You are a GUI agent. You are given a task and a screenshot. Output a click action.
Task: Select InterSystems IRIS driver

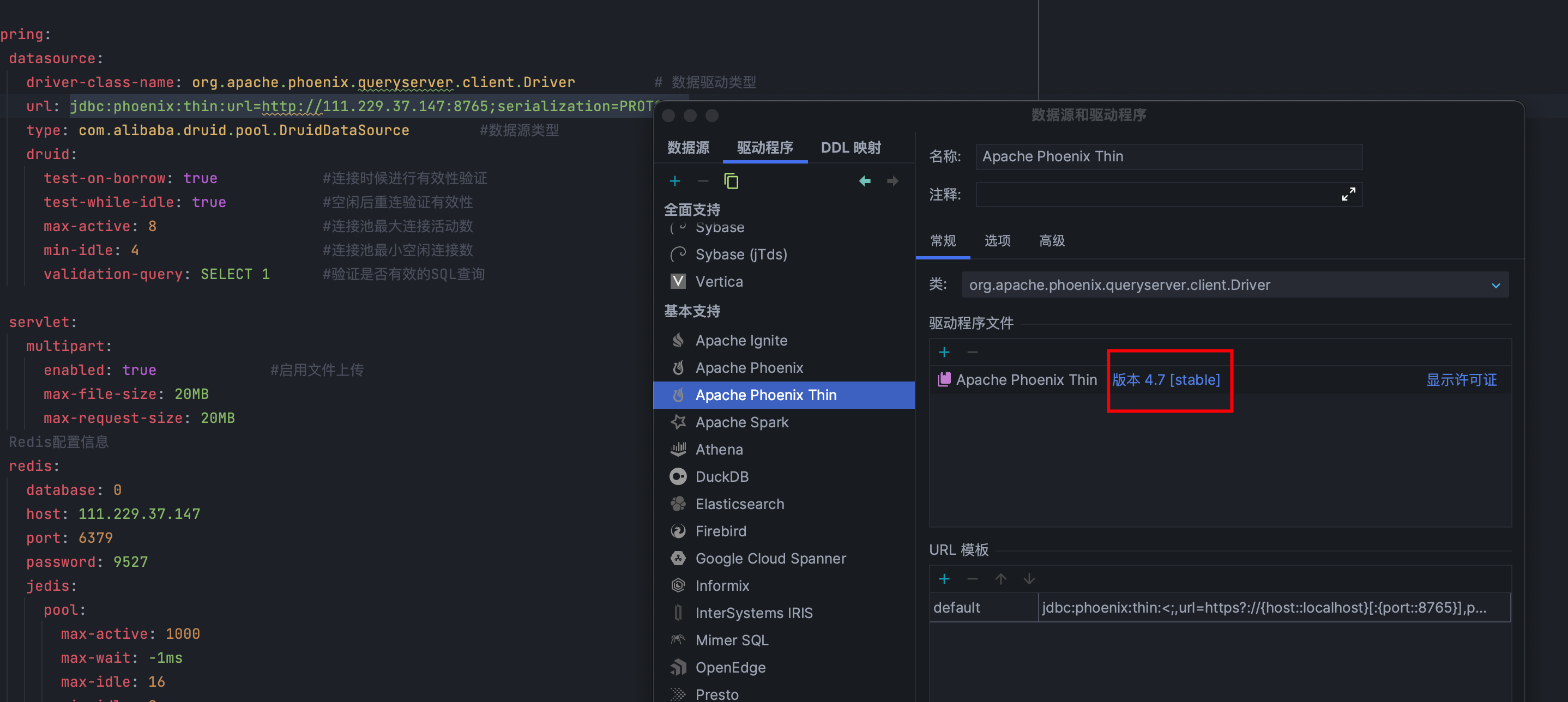click(x=784, y=613)
